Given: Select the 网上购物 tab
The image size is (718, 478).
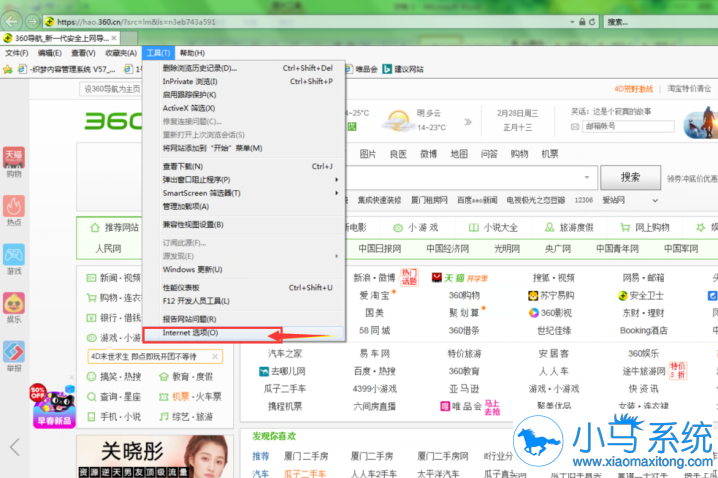Looking at the screenshot, I should click(x=645, y=228).
